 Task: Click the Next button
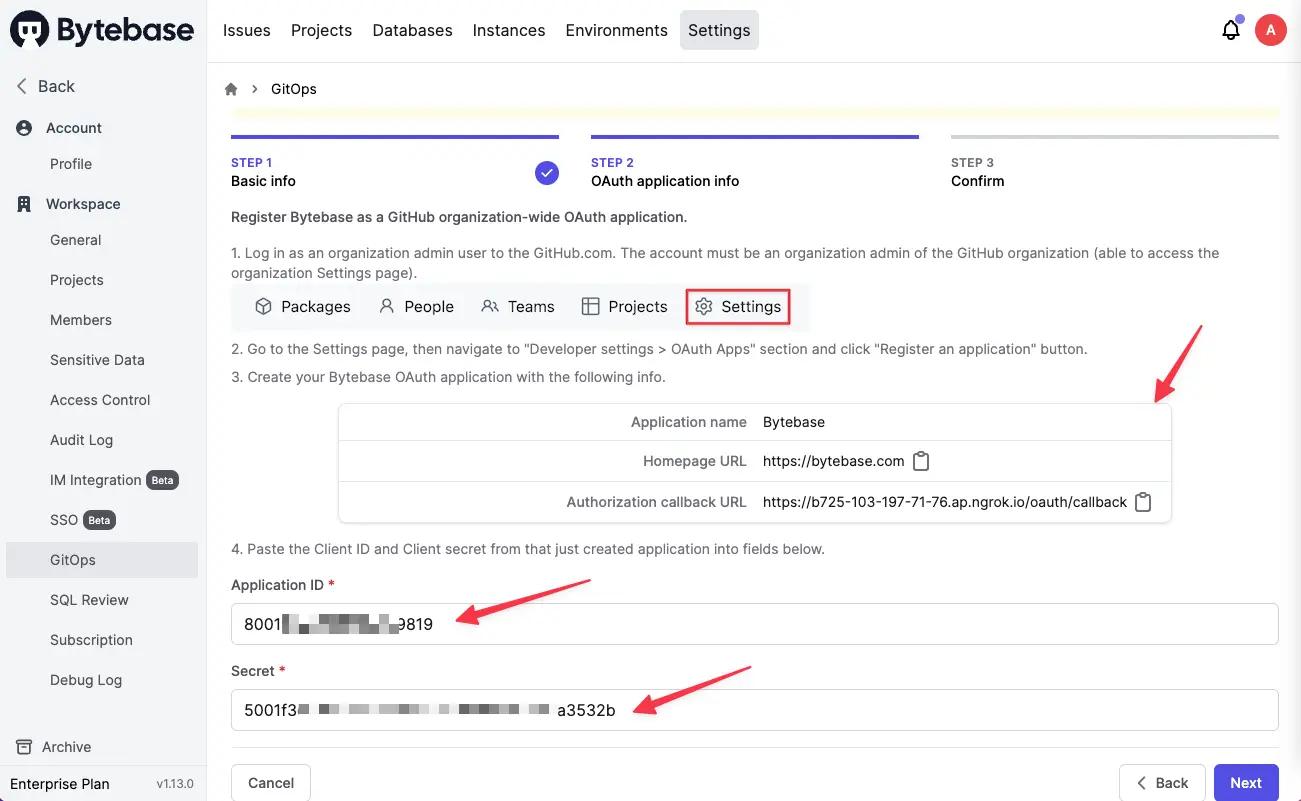1246,782
